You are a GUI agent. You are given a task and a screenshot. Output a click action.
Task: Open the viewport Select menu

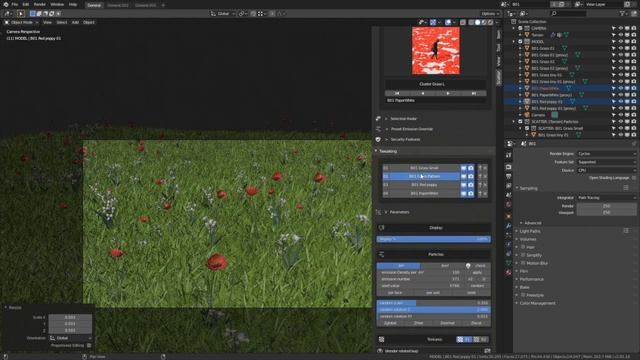click(x=62, y=22)
